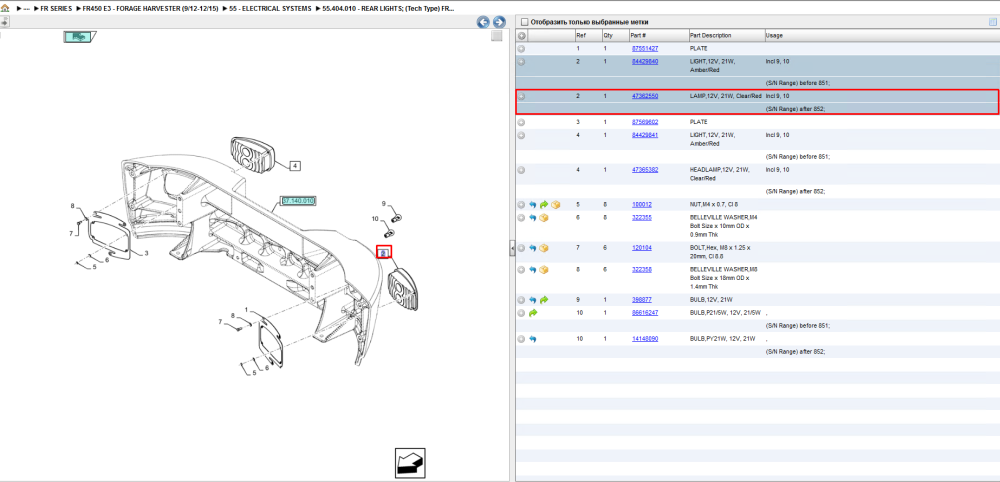Image resolution: width=1000 pixels, height=482 pixels.
Task: Click the teal machine-view thumbnail icon
Action: click(80, 37)
